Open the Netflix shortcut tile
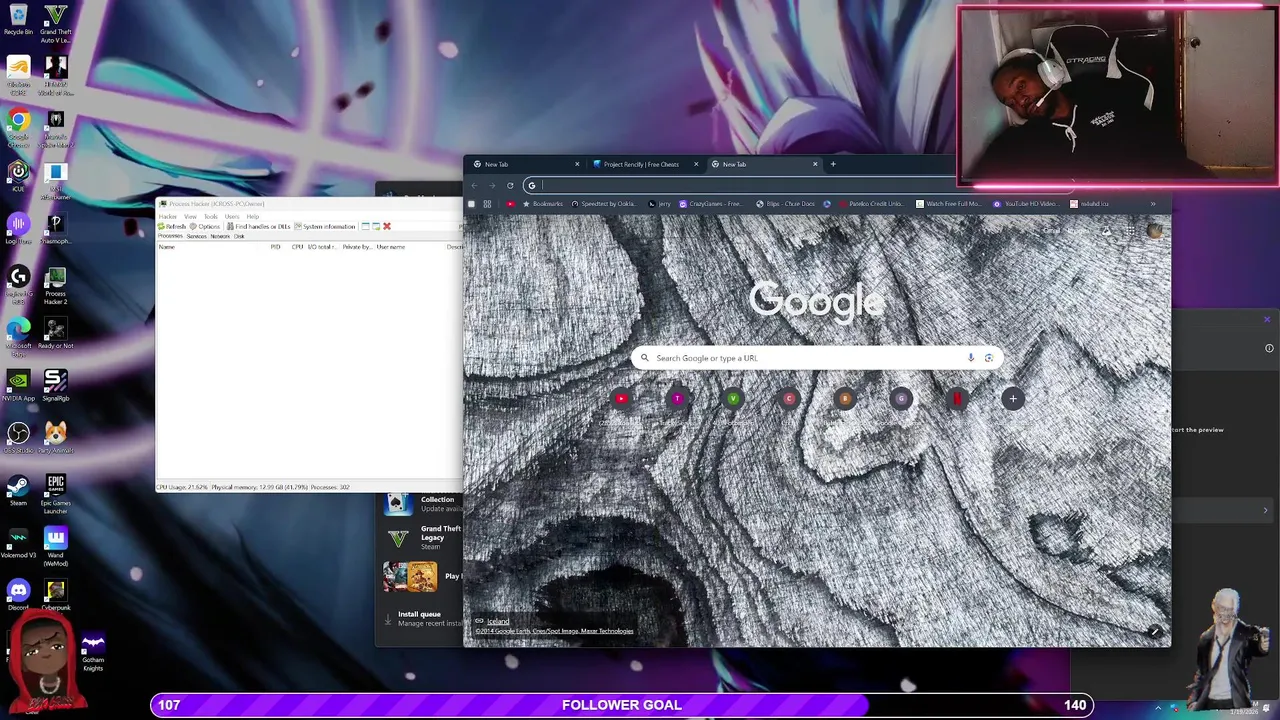 point(957,399)
